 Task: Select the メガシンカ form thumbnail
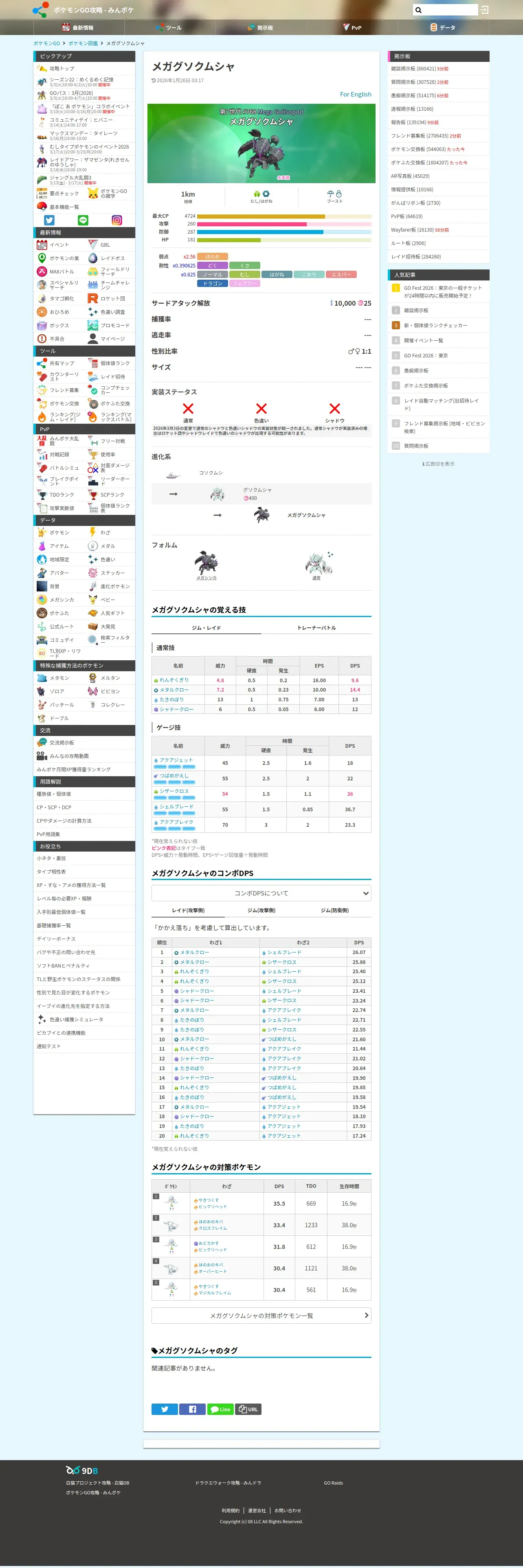coord(207,565)
